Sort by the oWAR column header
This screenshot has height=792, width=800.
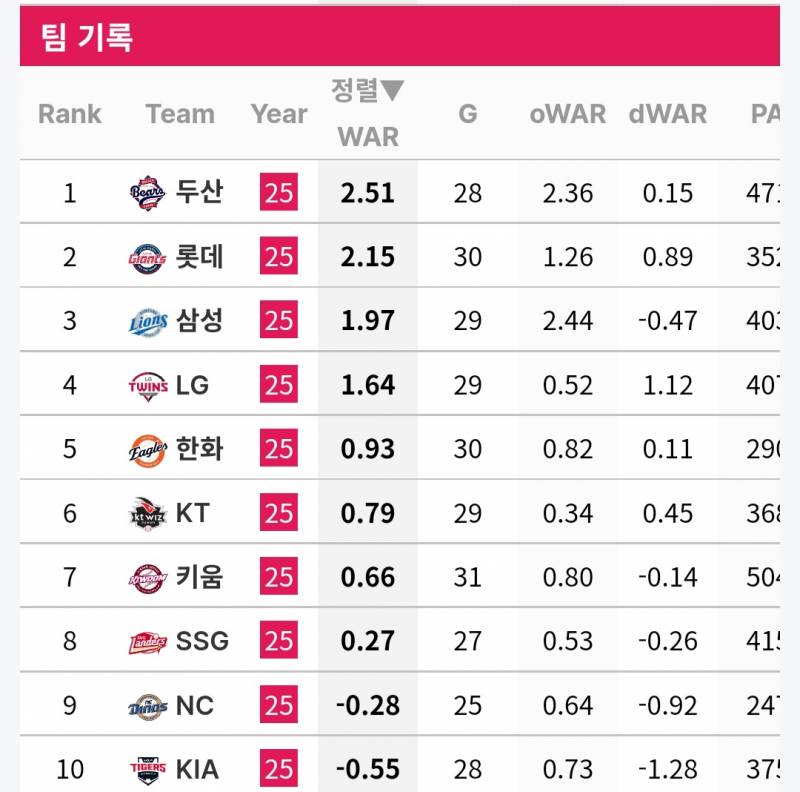(x=567, y=114)
